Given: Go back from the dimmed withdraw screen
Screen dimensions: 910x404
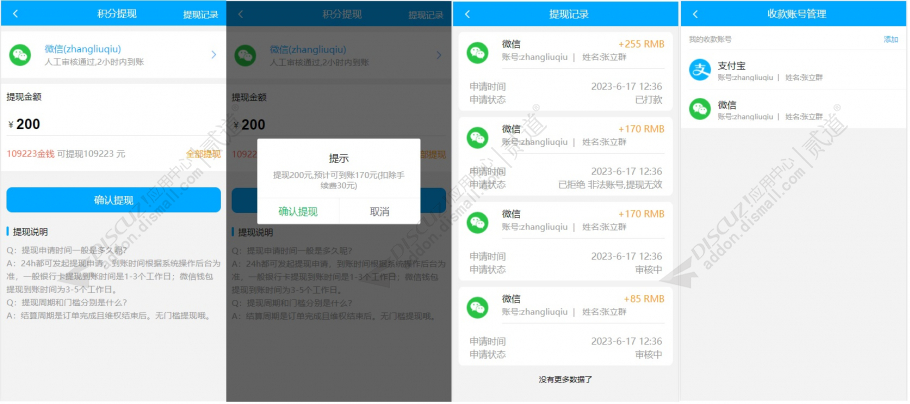Looking at the screenshot, I should (x=241, y=15).
